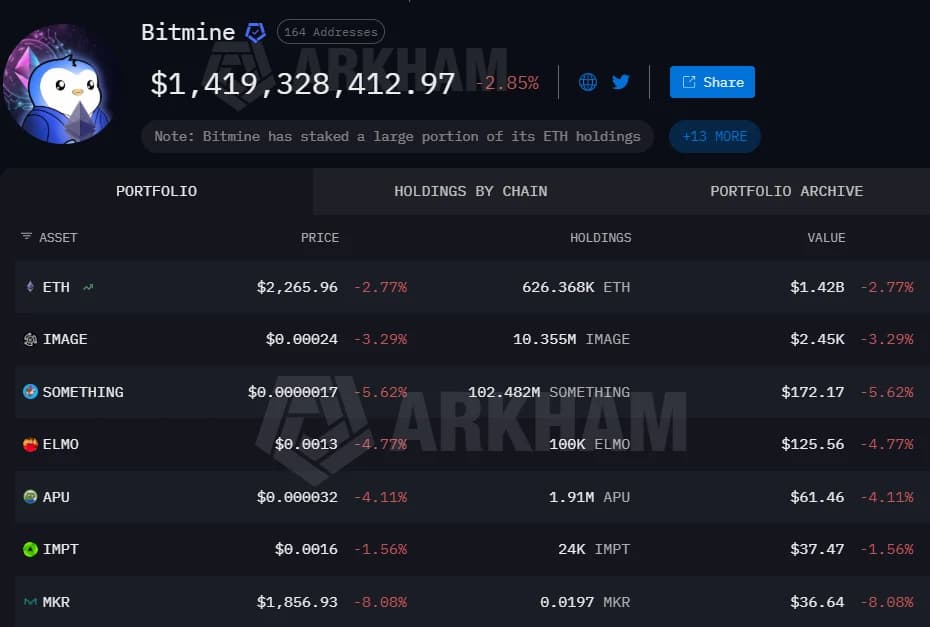Click the MKR token icon
The width and height of the screenshot is (930, 627).
(31, 602)
